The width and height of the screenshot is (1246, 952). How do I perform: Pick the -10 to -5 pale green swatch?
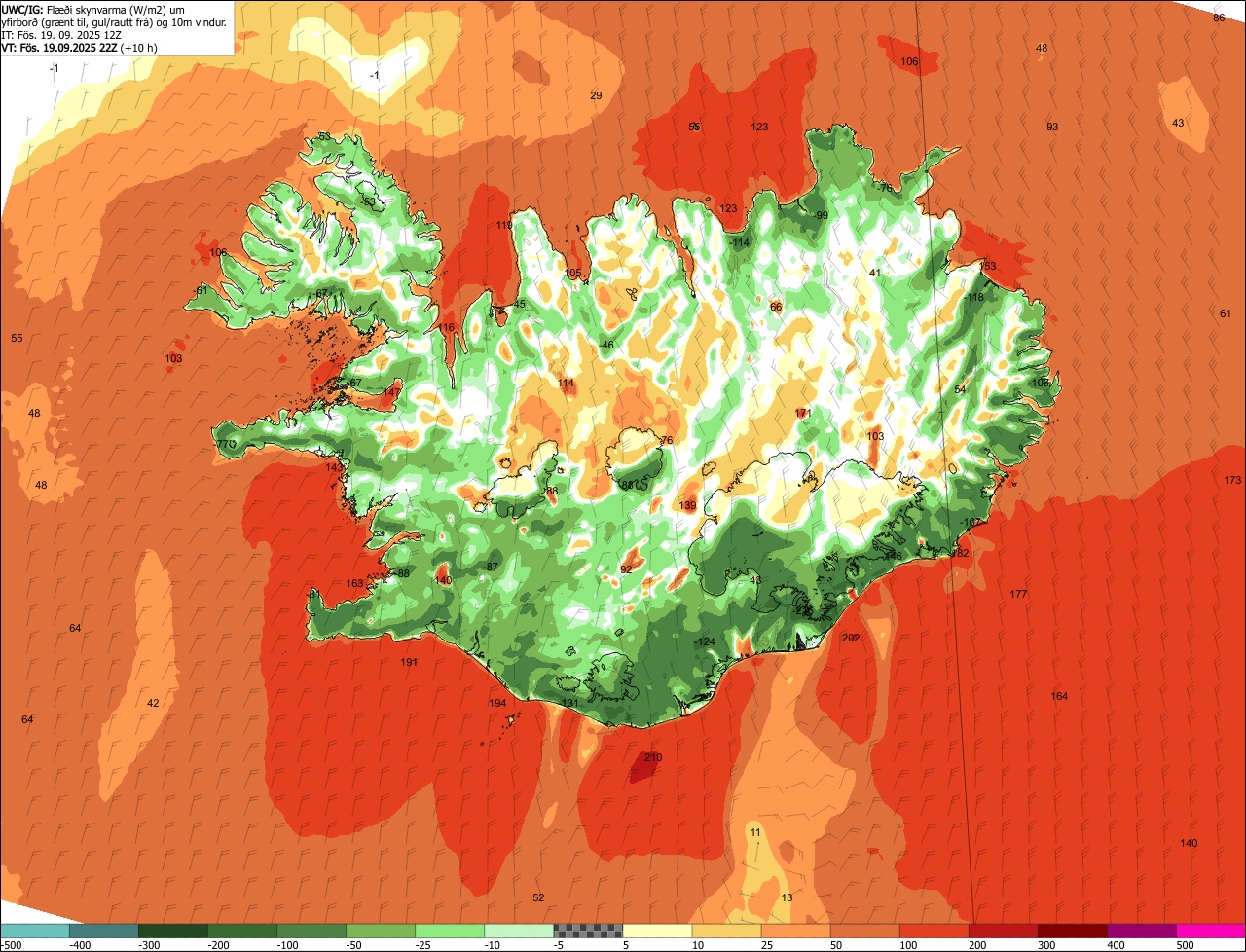tap(518, 931)
